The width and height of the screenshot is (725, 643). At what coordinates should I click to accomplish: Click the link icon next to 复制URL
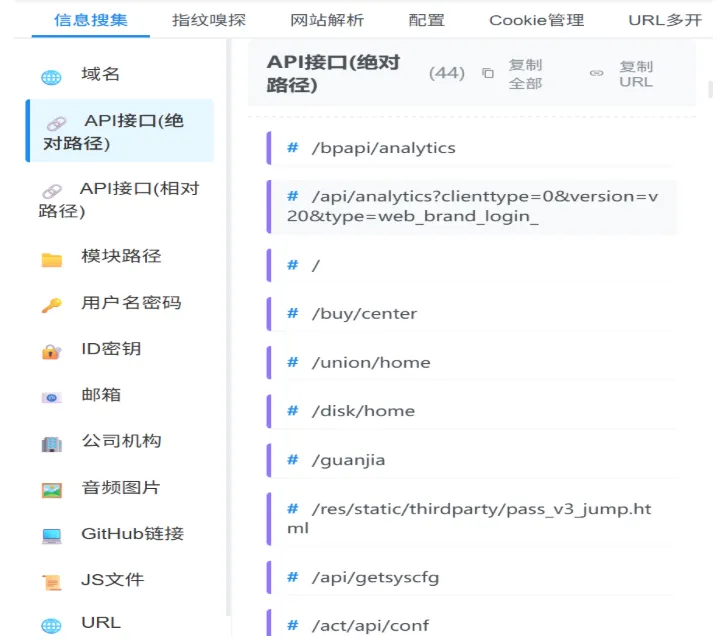596,73
